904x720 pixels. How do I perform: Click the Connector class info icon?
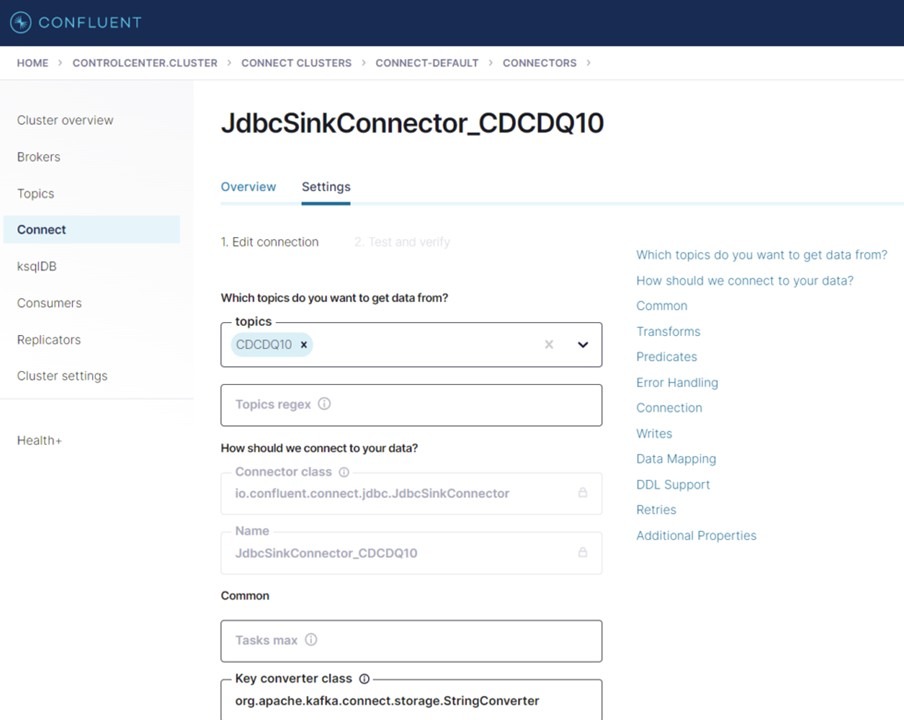point(343,471)
